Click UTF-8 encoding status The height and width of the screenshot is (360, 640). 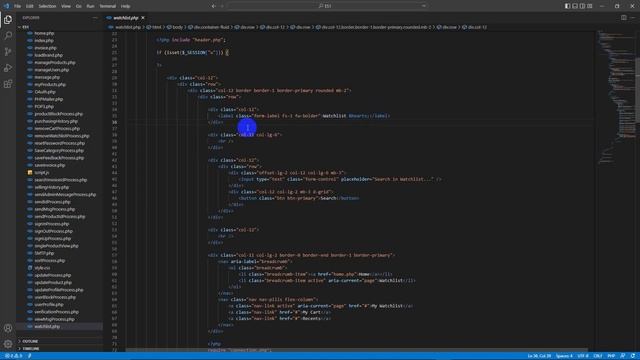[583, 356]
